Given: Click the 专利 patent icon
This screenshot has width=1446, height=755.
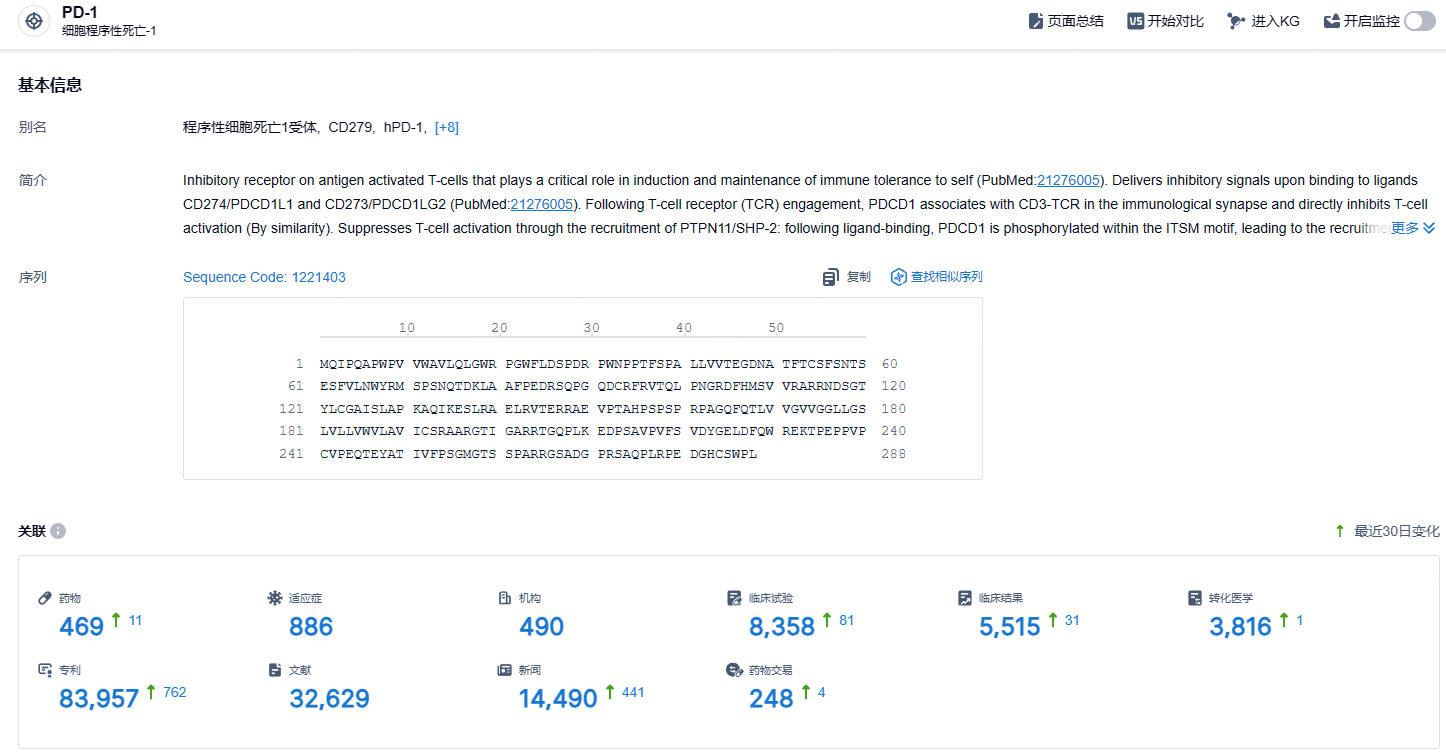Looking at the screenshot, I should tap(44, 670).
